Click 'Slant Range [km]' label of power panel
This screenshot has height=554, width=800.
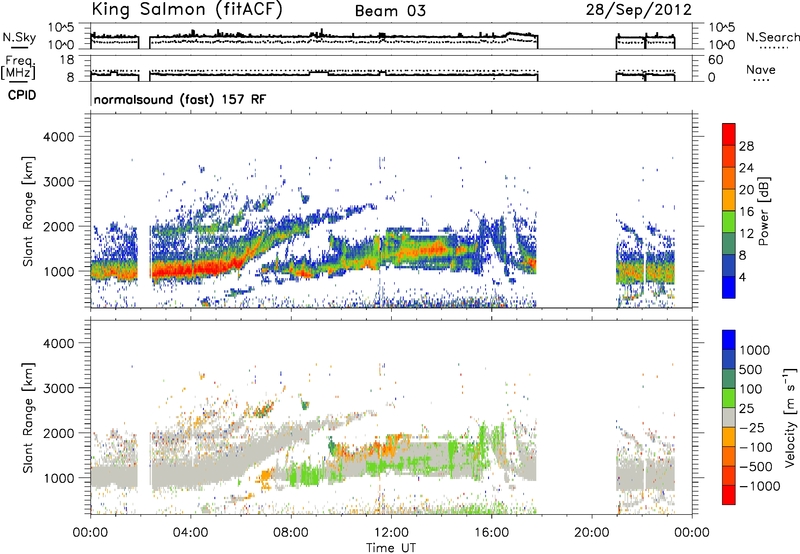[x=29, y=211]
